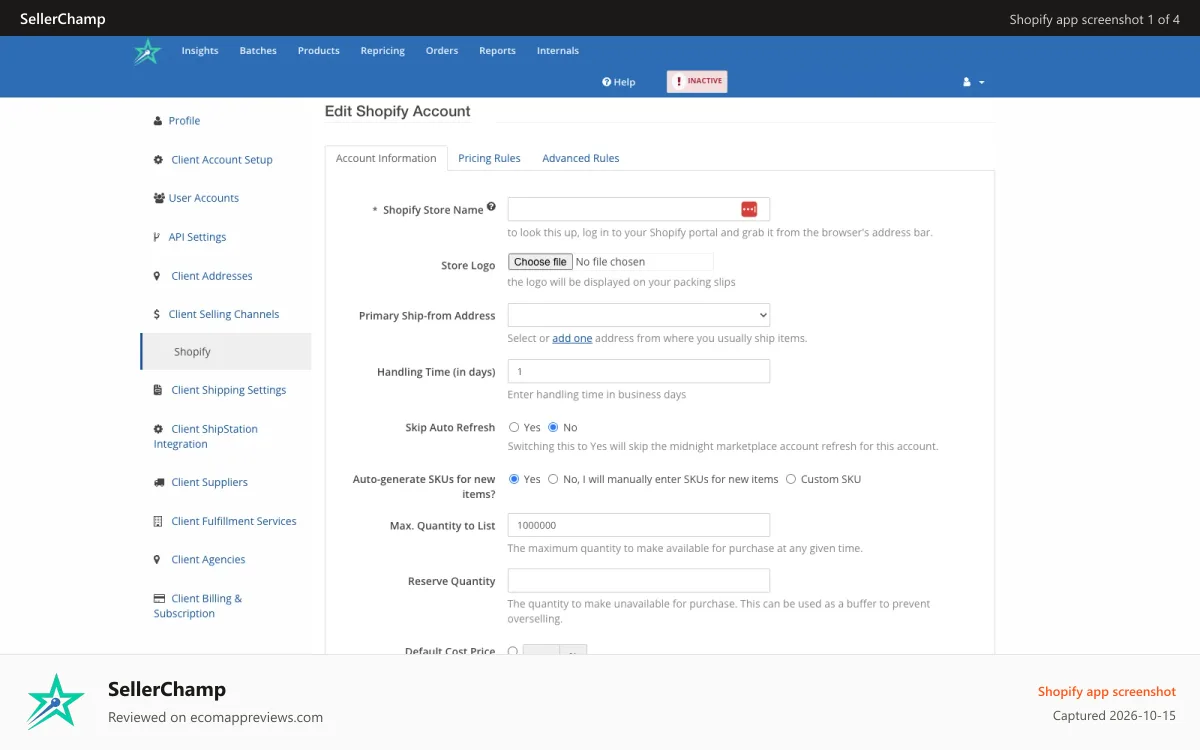The width and height of the screenshot is (1200, 750).
Task: Click the Client Billing & Subscription card icon
Action: click(x=159, y=599)
